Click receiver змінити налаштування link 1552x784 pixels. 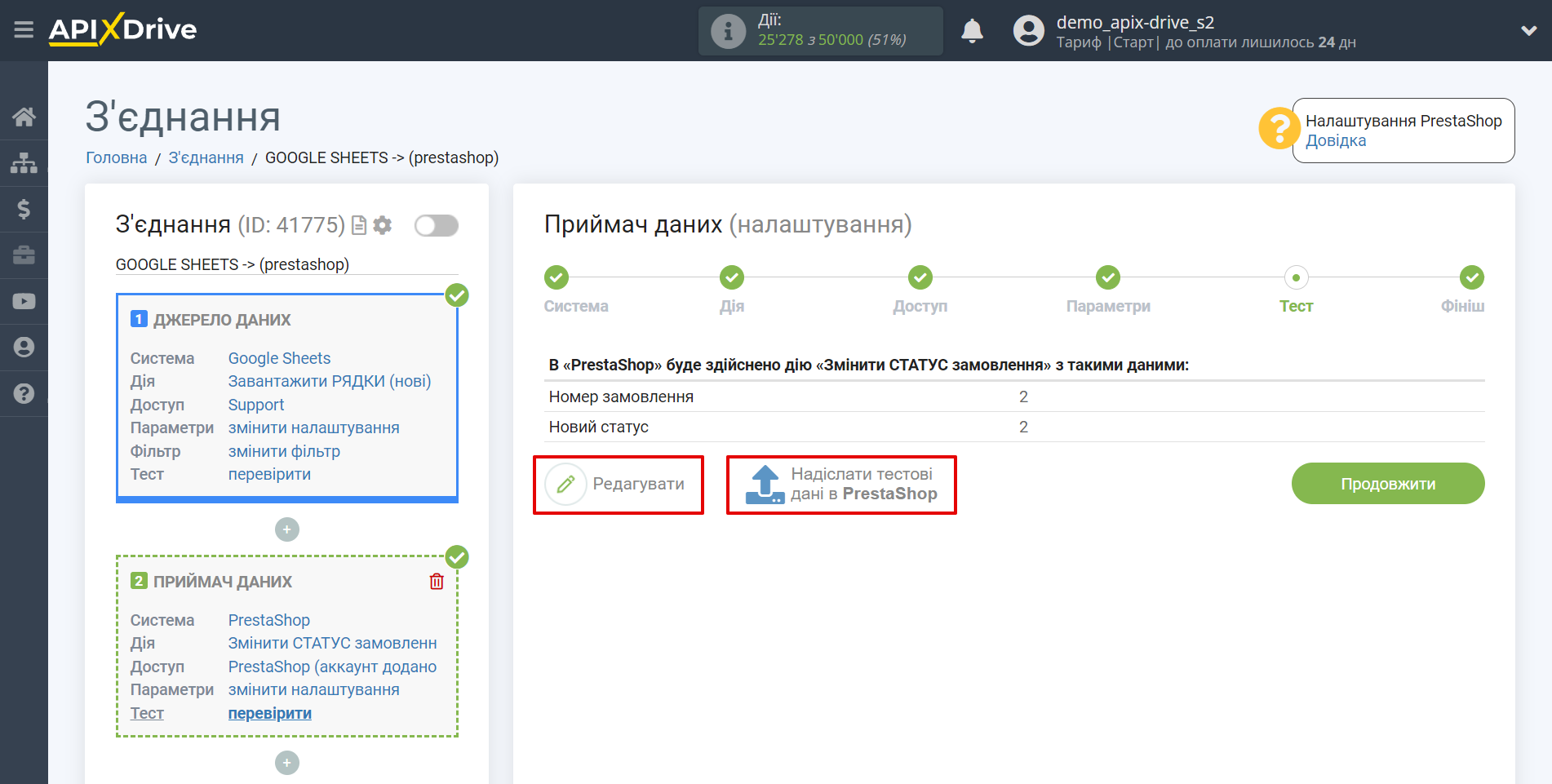[x=314, y=689]
